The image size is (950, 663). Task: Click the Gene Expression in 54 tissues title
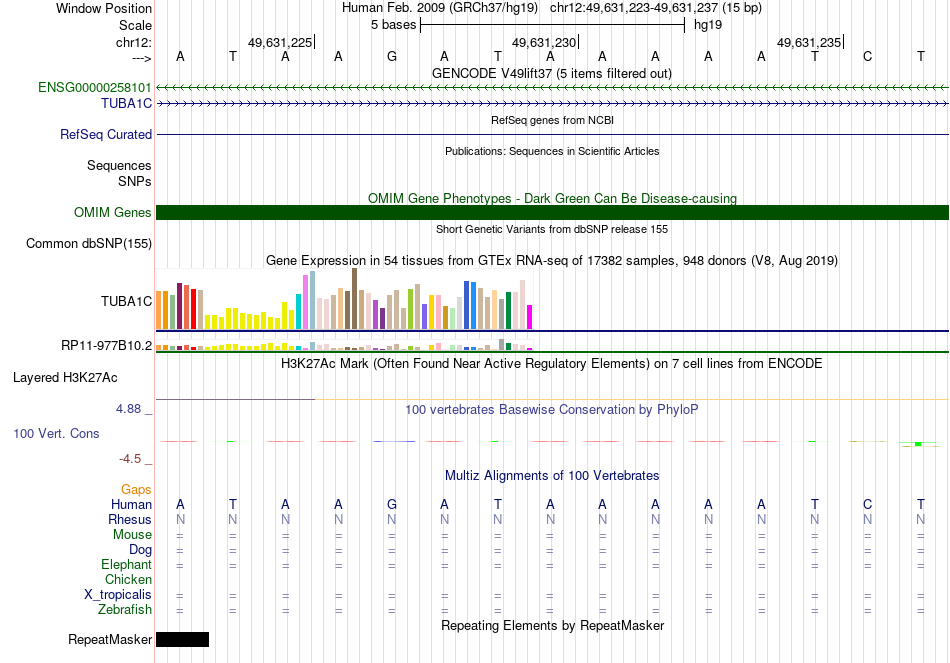pos(552,261)
